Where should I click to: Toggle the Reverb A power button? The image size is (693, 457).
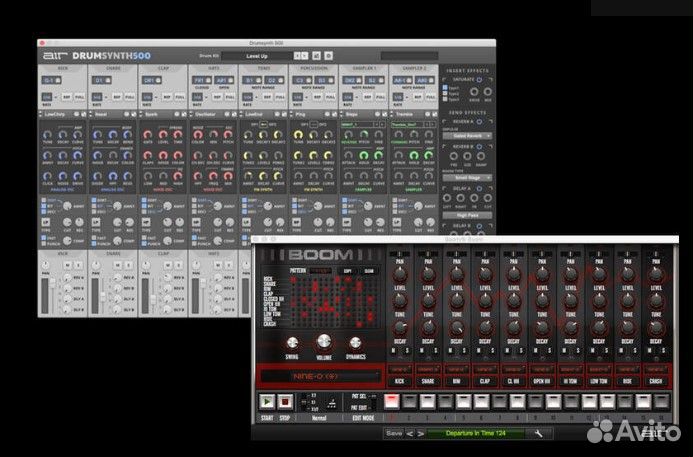click(x=479, y=122)
